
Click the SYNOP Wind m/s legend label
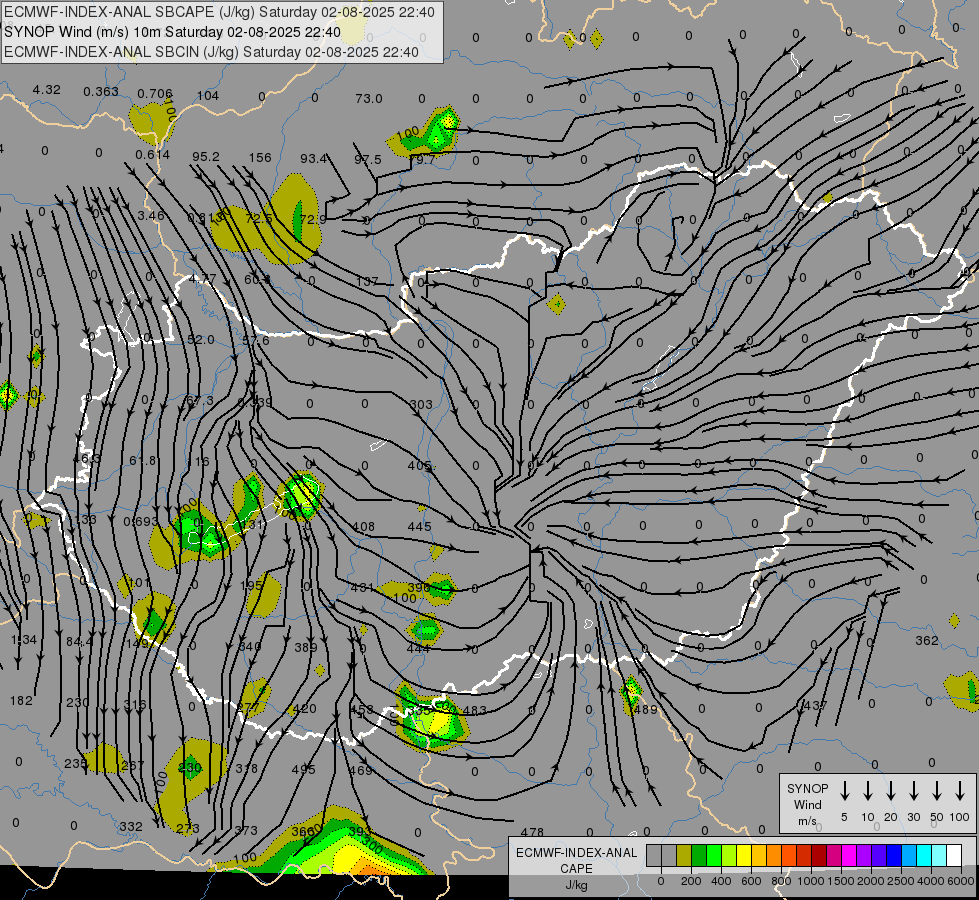807,804
